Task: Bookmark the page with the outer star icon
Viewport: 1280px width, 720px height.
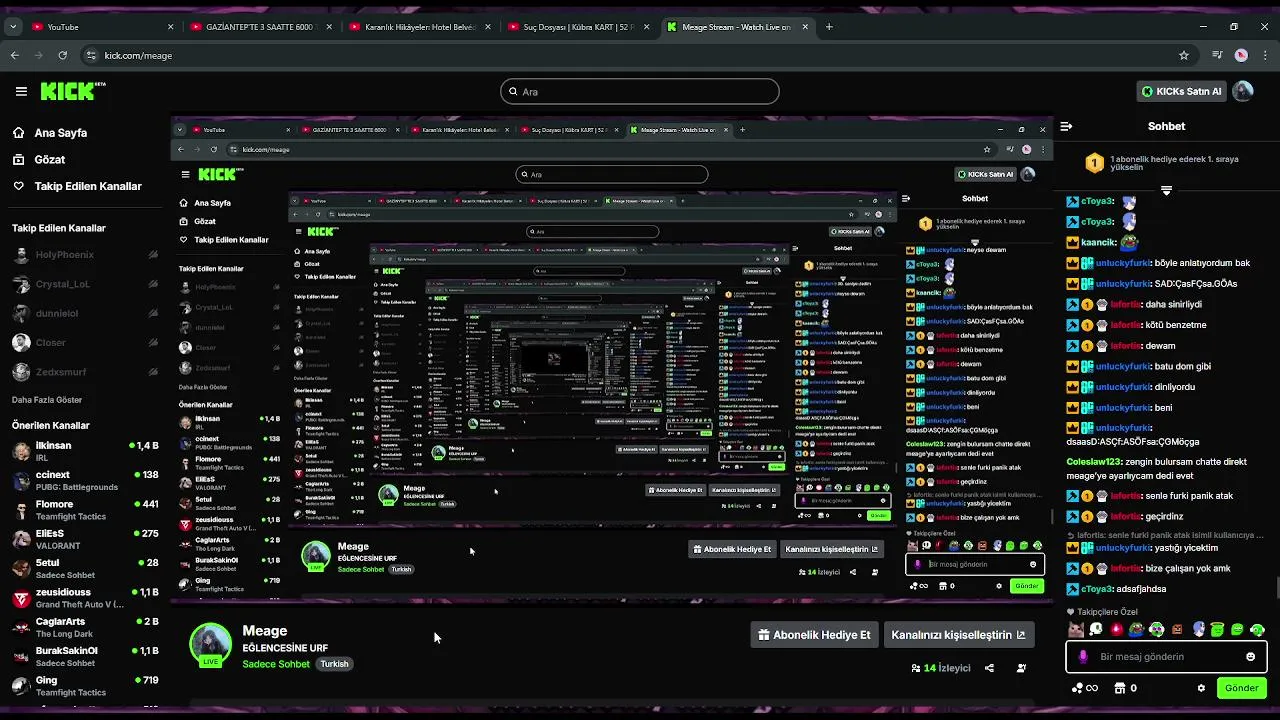Action: pos(1184,55)
